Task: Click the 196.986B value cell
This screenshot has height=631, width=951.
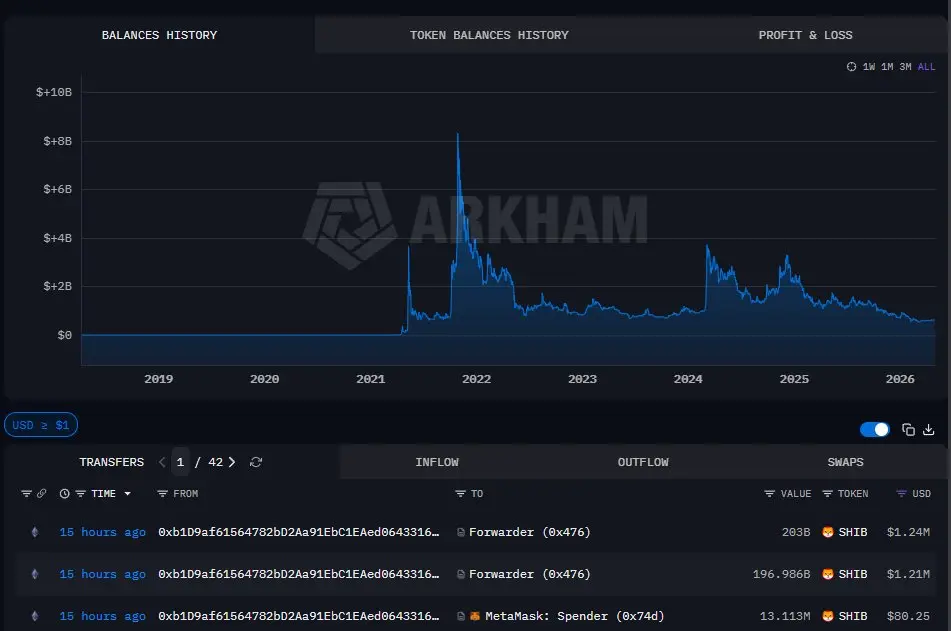Action: pos(781,574)
